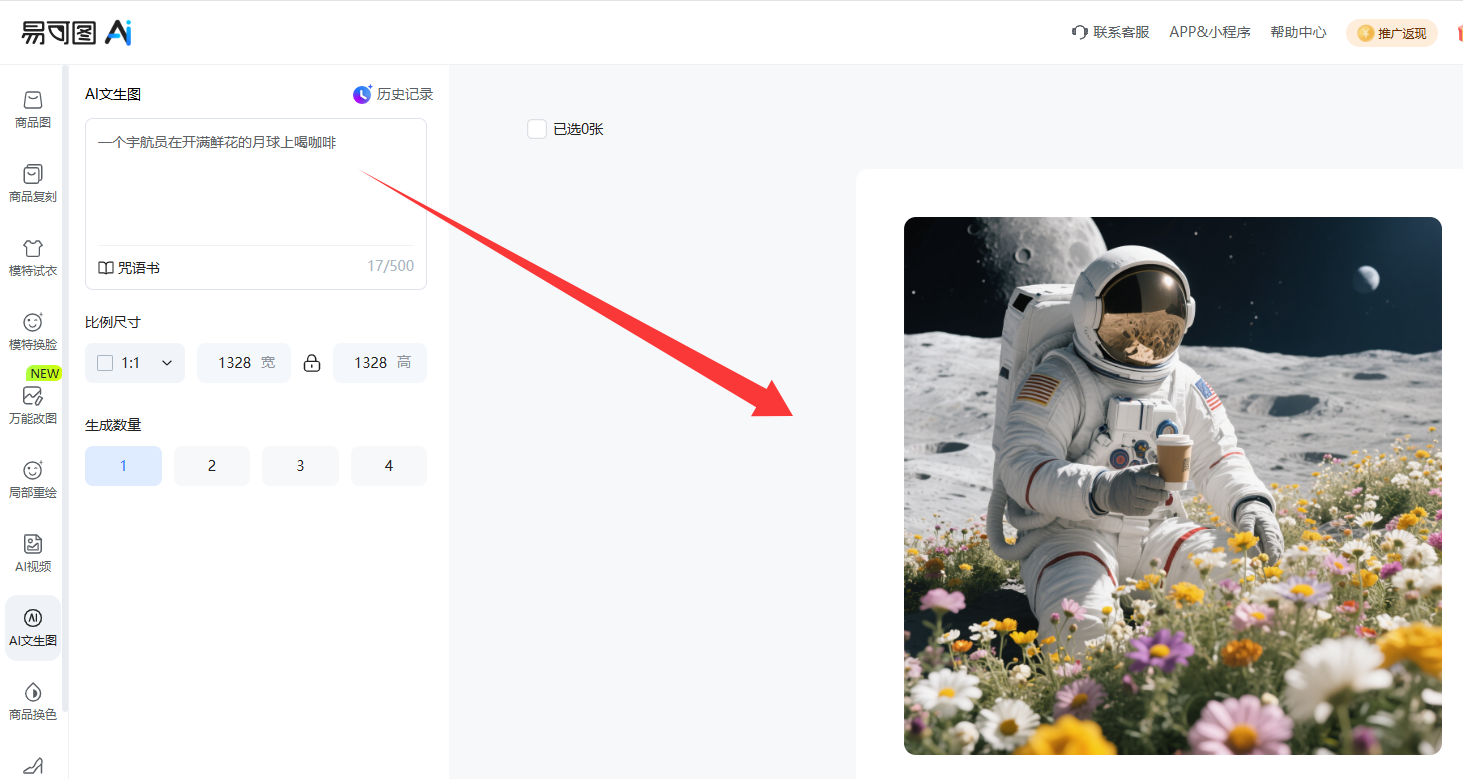Open the AI视频 sidebar tool
This screenshot has height=779, width=1463.
[33, 554]
